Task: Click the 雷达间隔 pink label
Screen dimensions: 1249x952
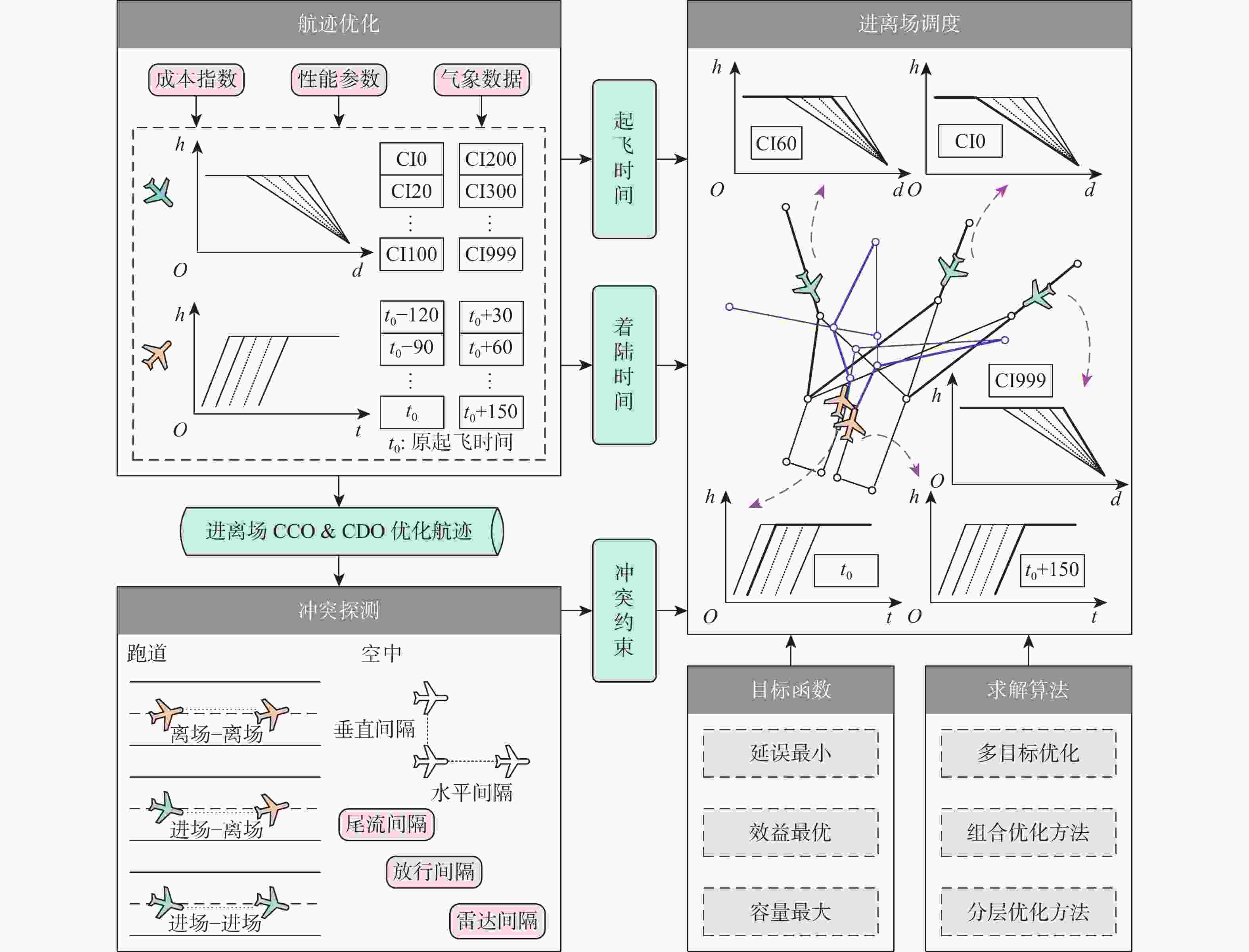Action: click(497, 921)
